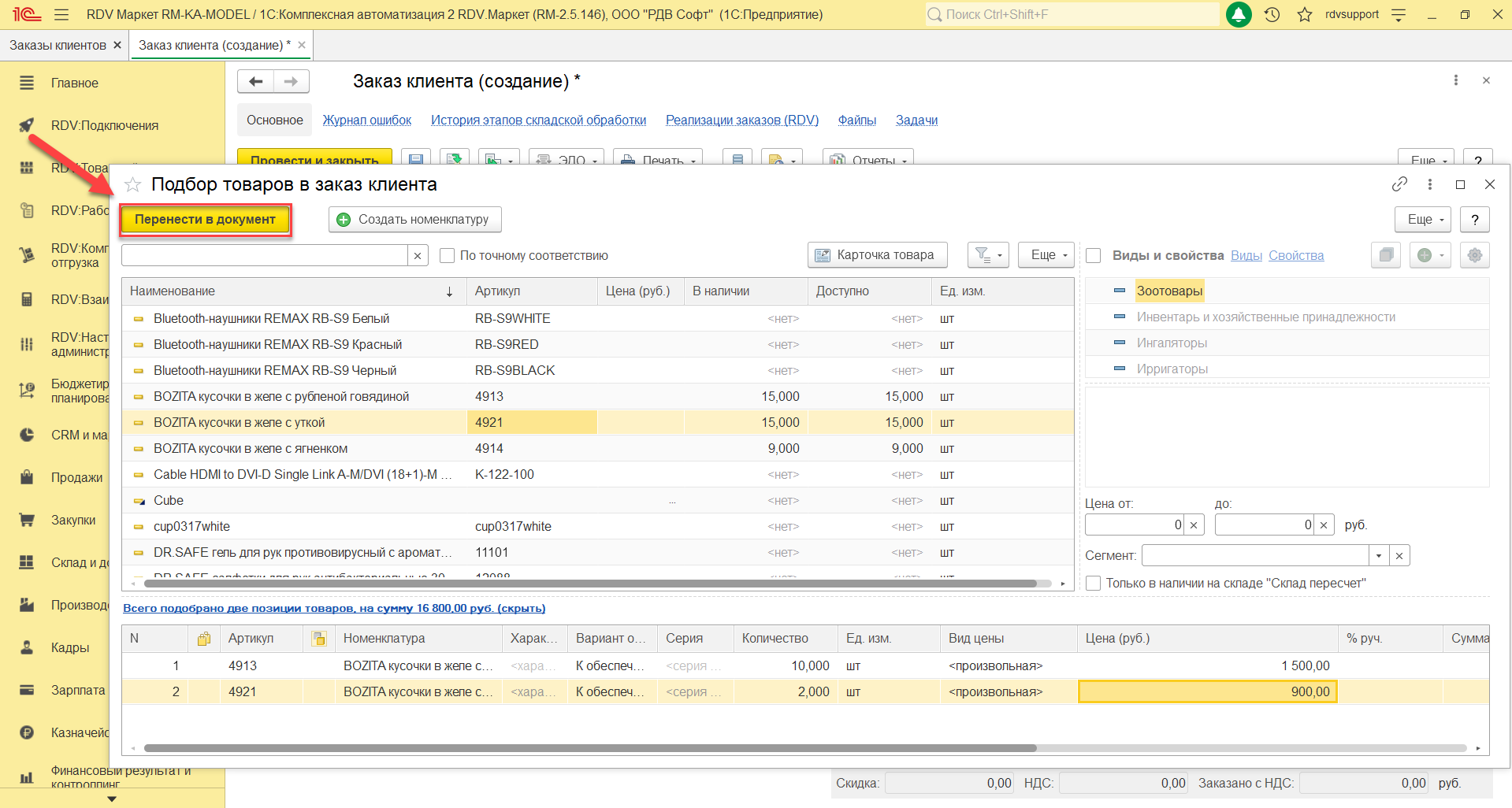Select the Зоотовары category
This screenshot has height=808, width=1512.
tap(1169, 291)
